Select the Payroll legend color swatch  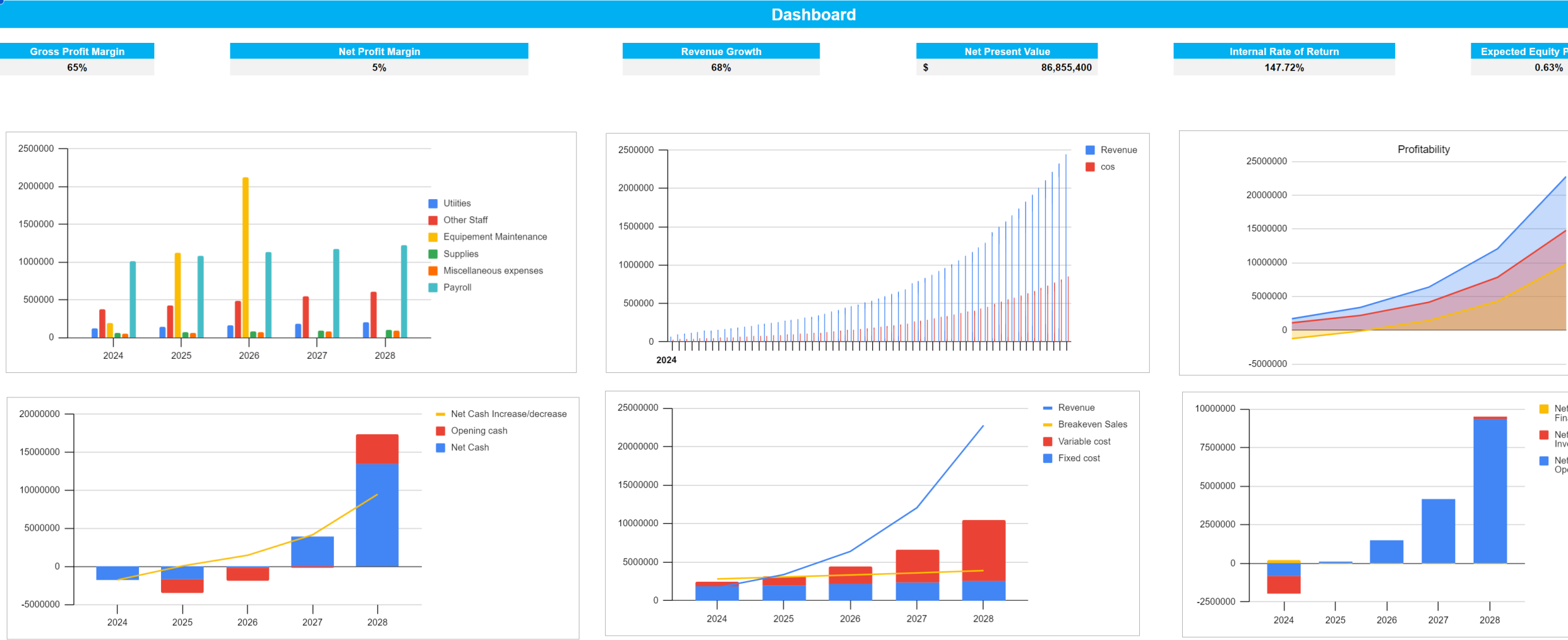coord(433,288)
